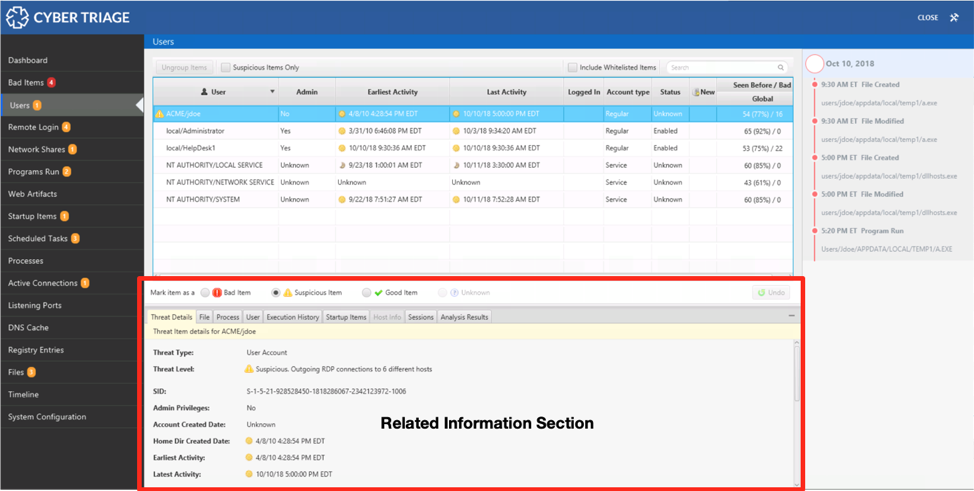
Task: Click the Oct 10, 2018 timeline circle
Action: coord(814,63)
